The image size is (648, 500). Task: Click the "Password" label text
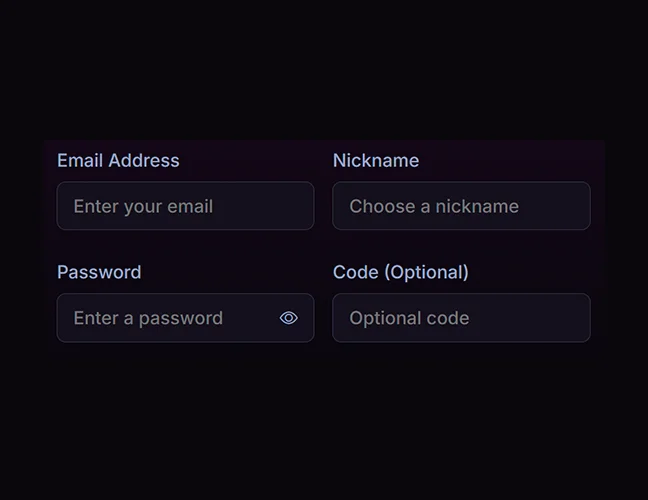pyautogui.click(x=99, y=272)
